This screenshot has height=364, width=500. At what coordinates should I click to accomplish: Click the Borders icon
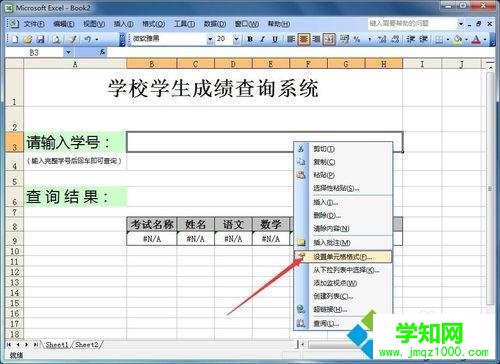click(439, 40)
